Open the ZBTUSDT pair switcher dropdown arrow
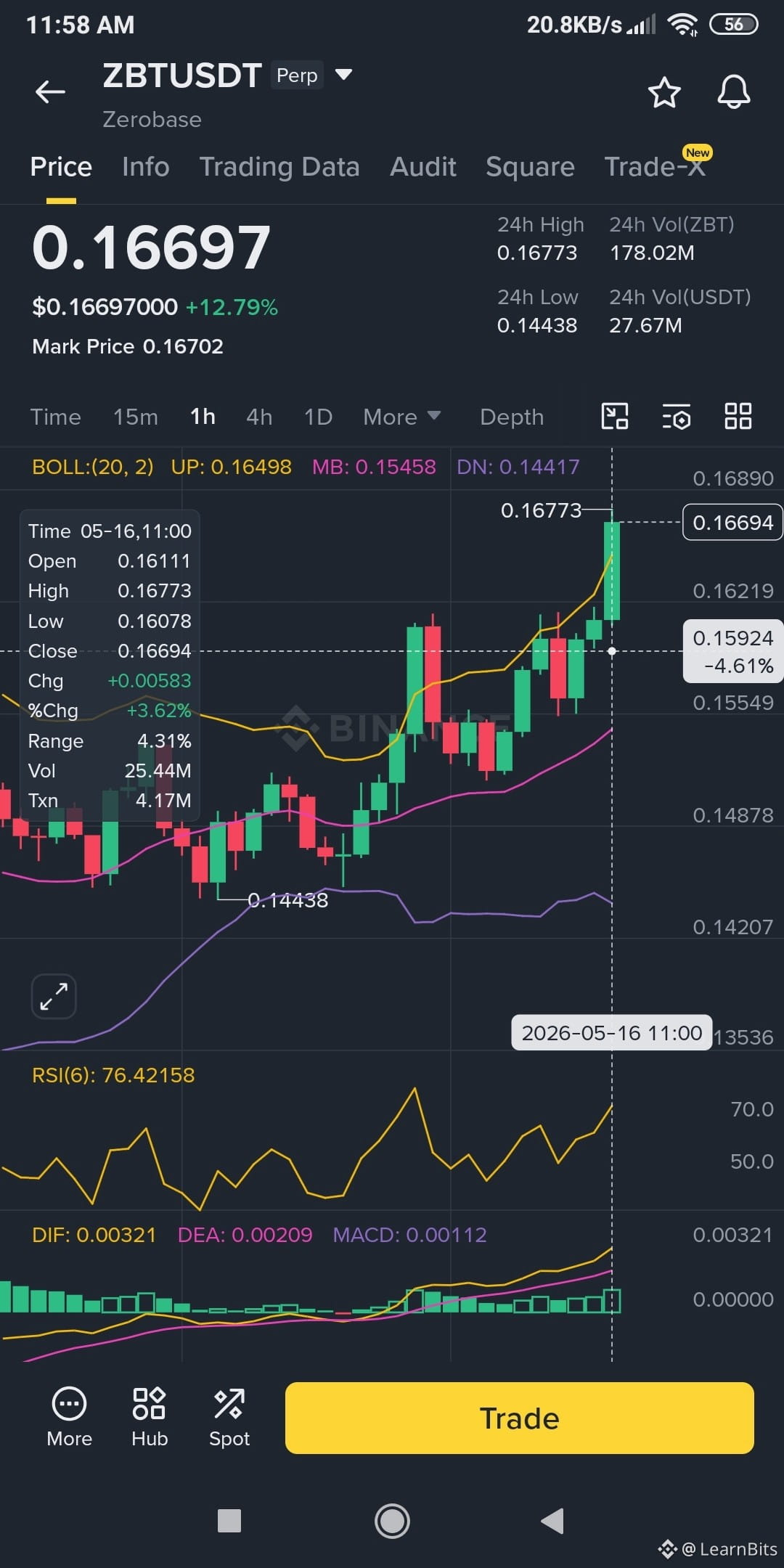This screenshot has height=1568, width=784. (x=343, y=74)
